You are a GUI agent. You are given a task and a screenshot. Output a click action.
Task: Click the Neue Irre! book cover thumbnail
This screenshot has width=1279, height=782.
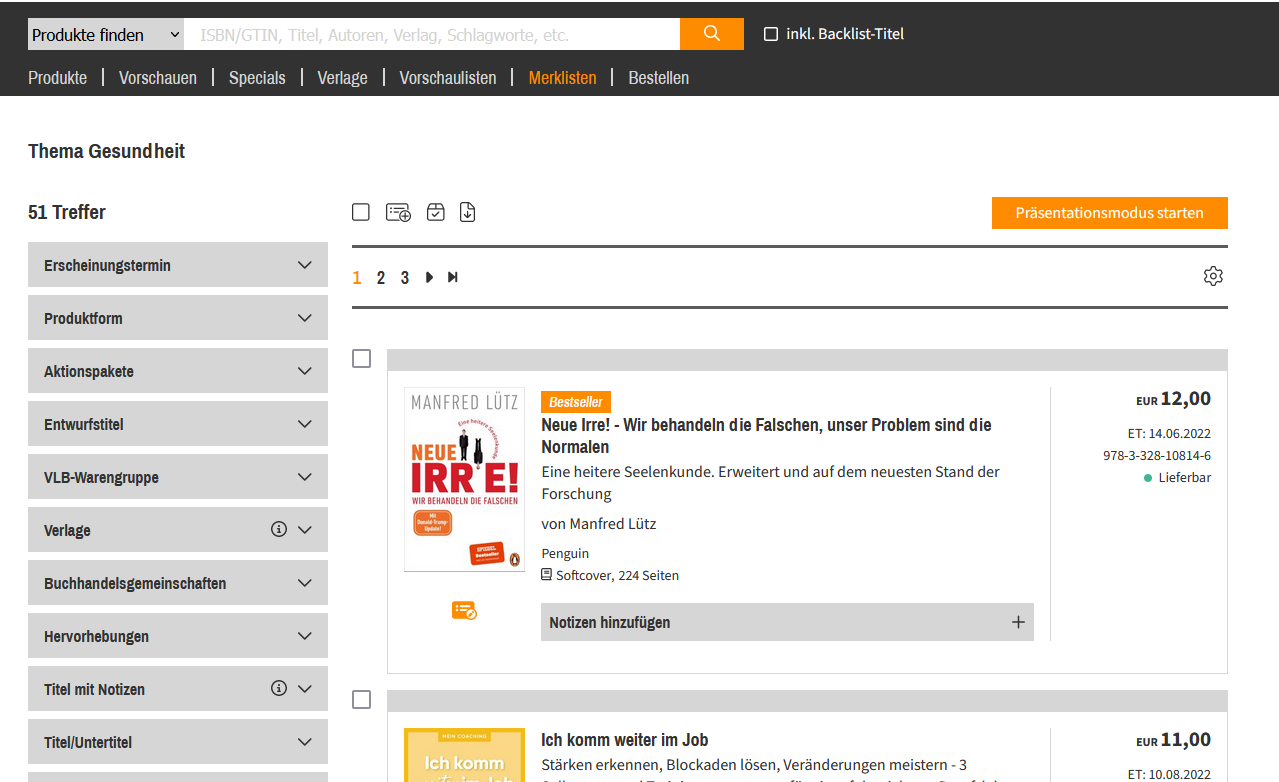pos(464,480)
